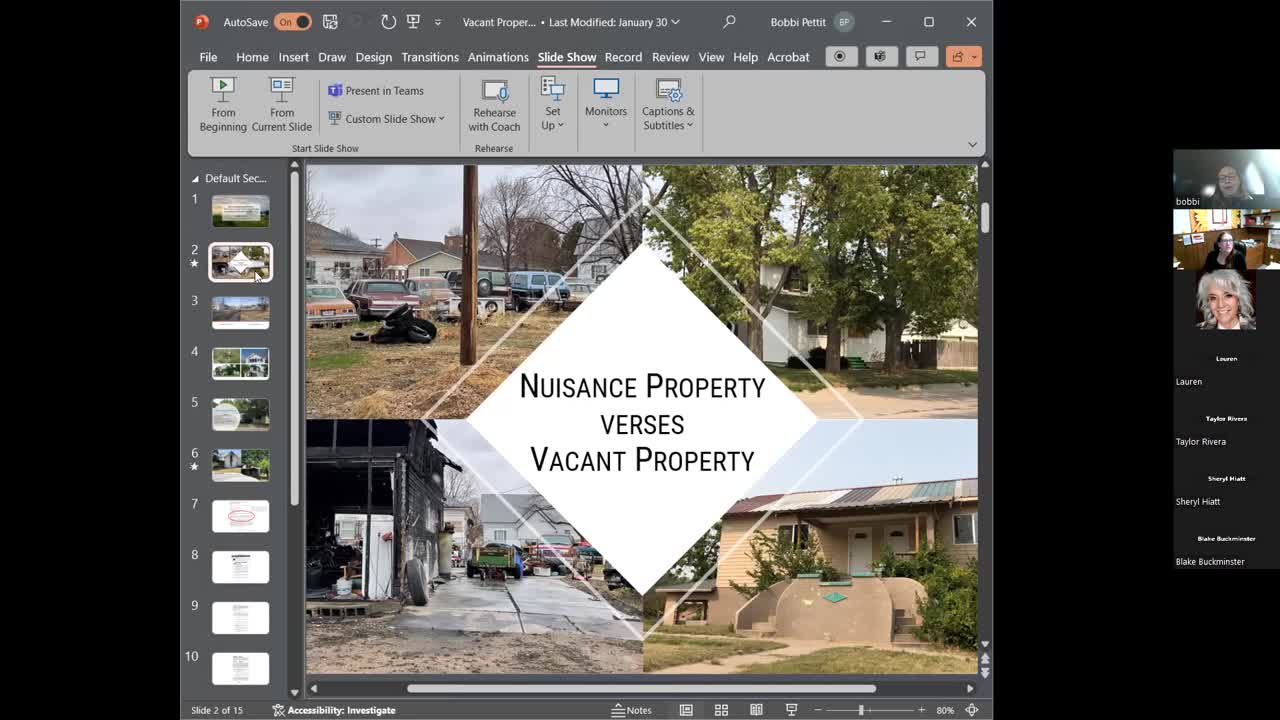Viewport: 1280px width, 720px height.
Task: Switch to the Animations tab
Action: pyautogui.click(x=498, y=57)
